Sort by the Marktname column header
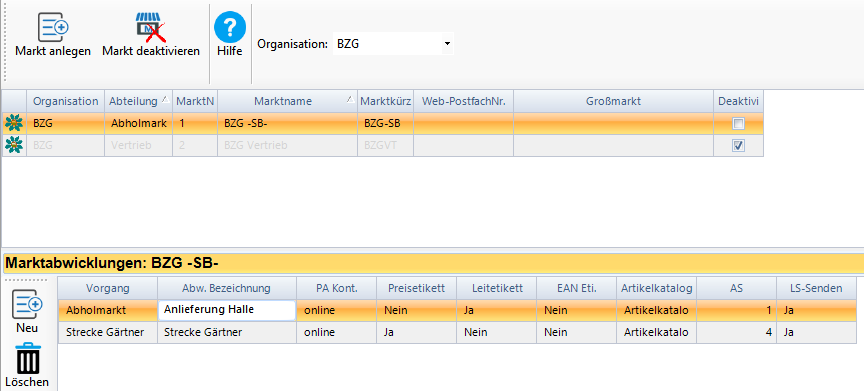The height and width of the screenshot is (391, 864). click(287, 101)
